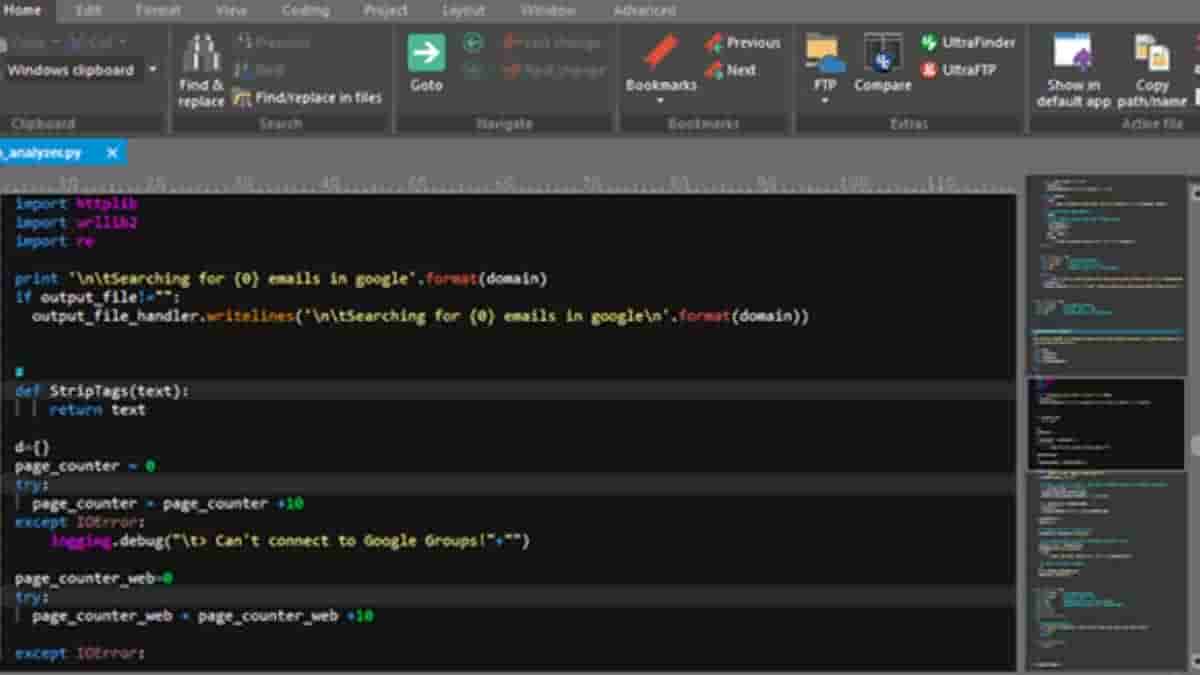Click the Show in default app icon
This screenshot has width=1200, height=675.
1073,54
